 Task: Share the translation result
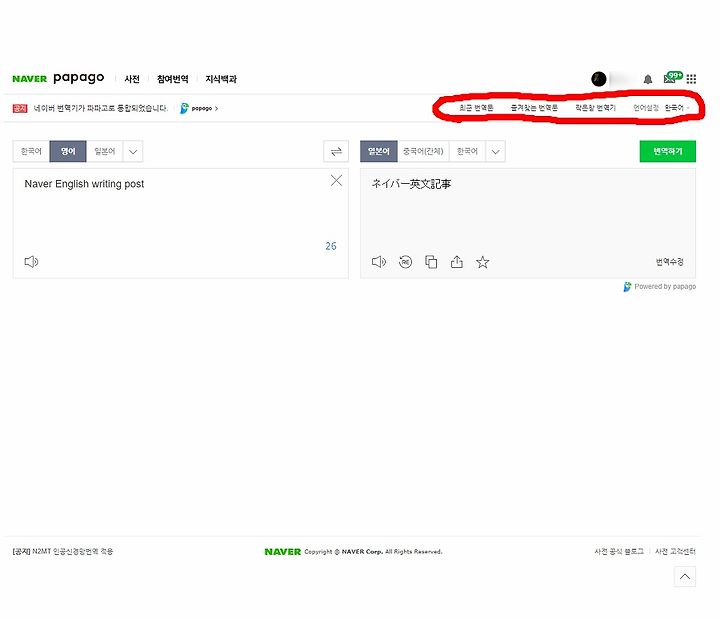point(456,262)
